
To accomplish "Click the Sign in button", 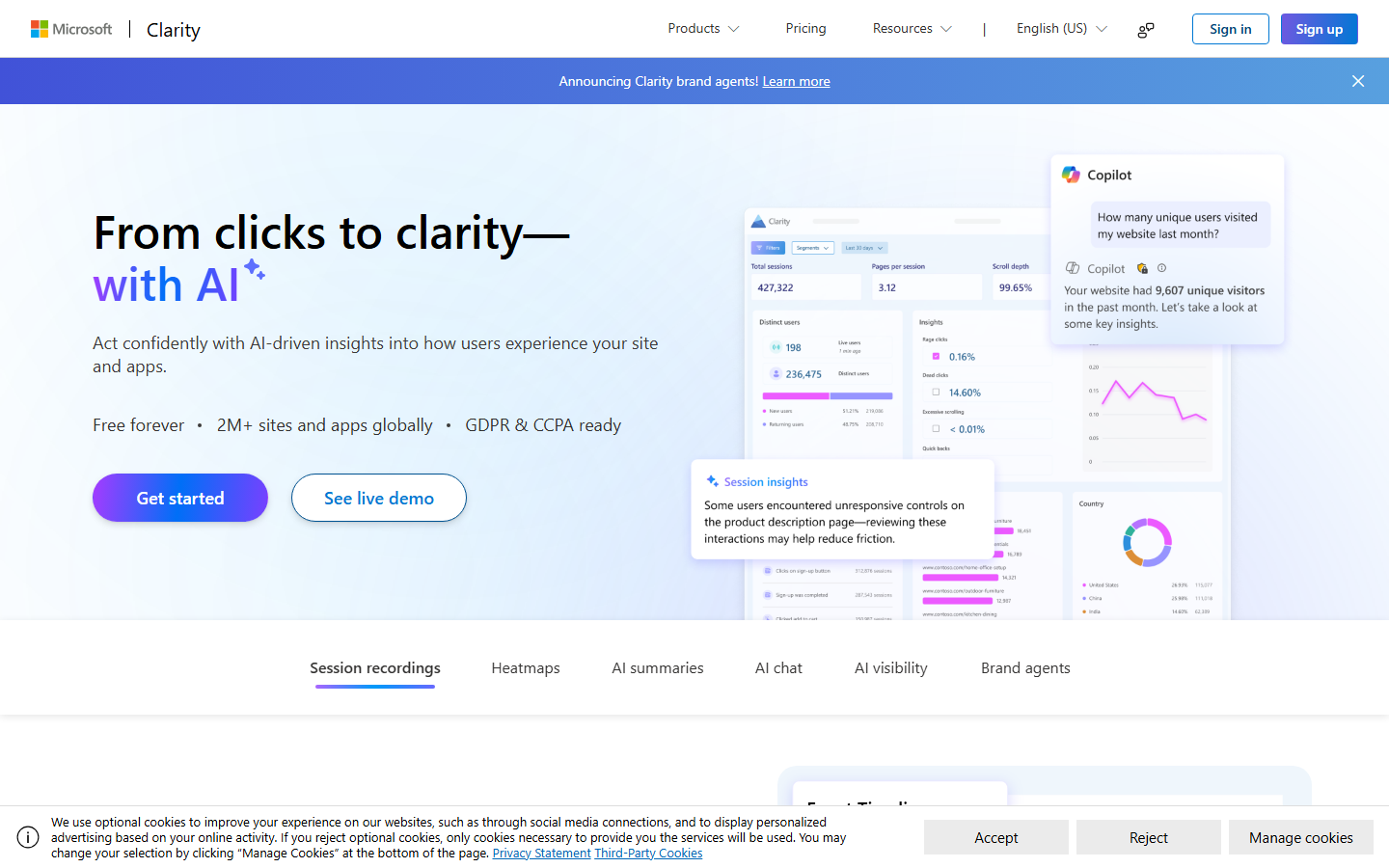I will [x=1231, y=29].
